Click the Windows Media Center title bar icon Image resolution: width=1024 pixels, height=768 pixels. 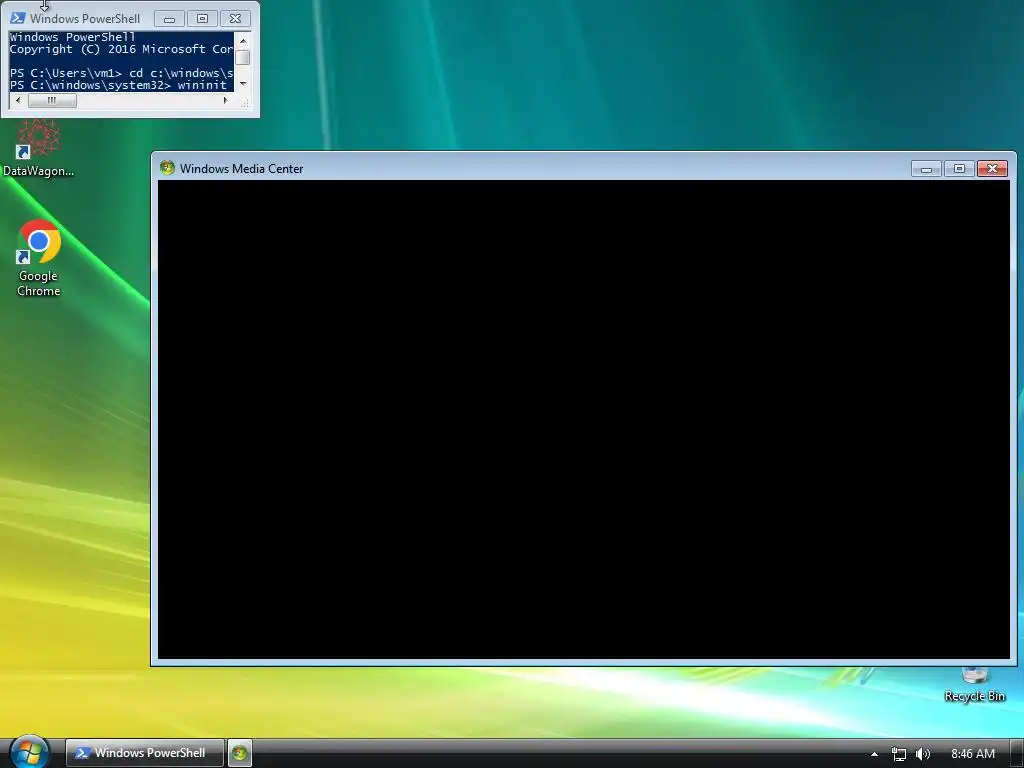(x=167, y=168)
